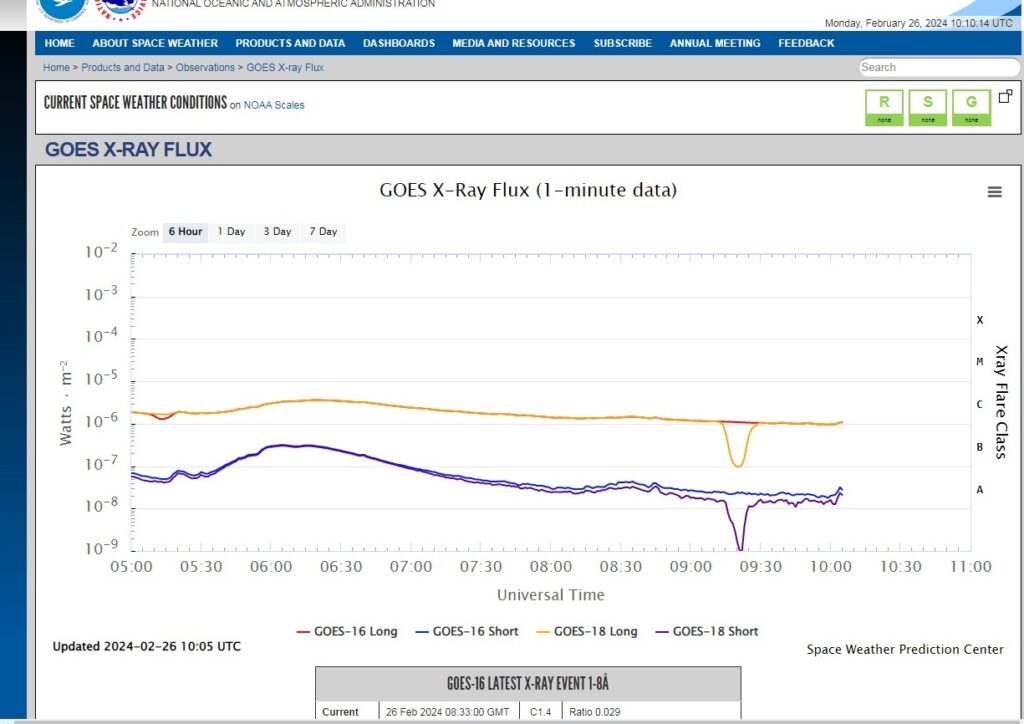
Task: Open the Dashboards menu
Action: pos(398,43)
